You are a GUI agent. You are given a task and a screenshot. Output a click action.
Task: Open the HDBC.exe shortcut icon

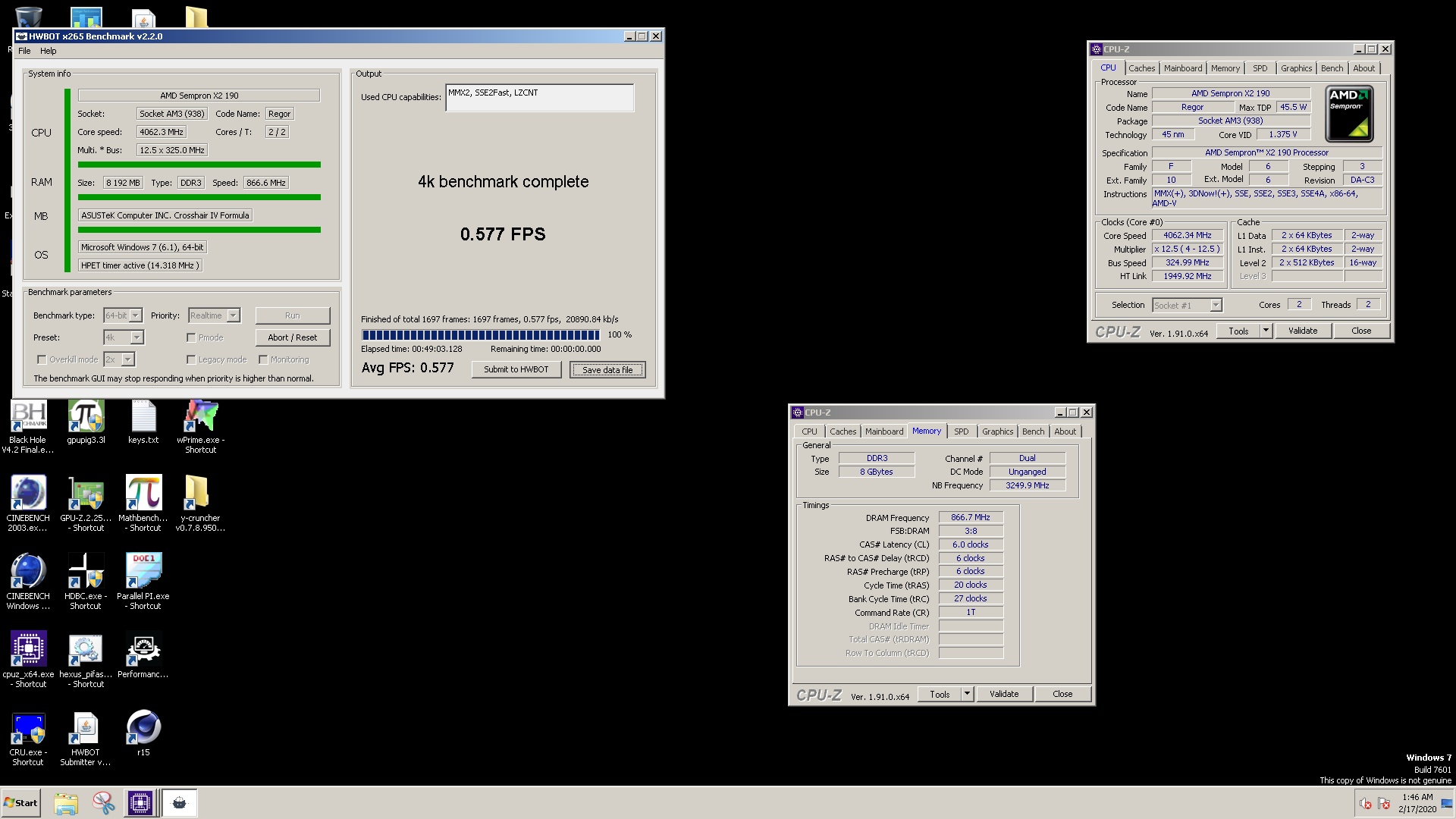click(x=86, y=571)
